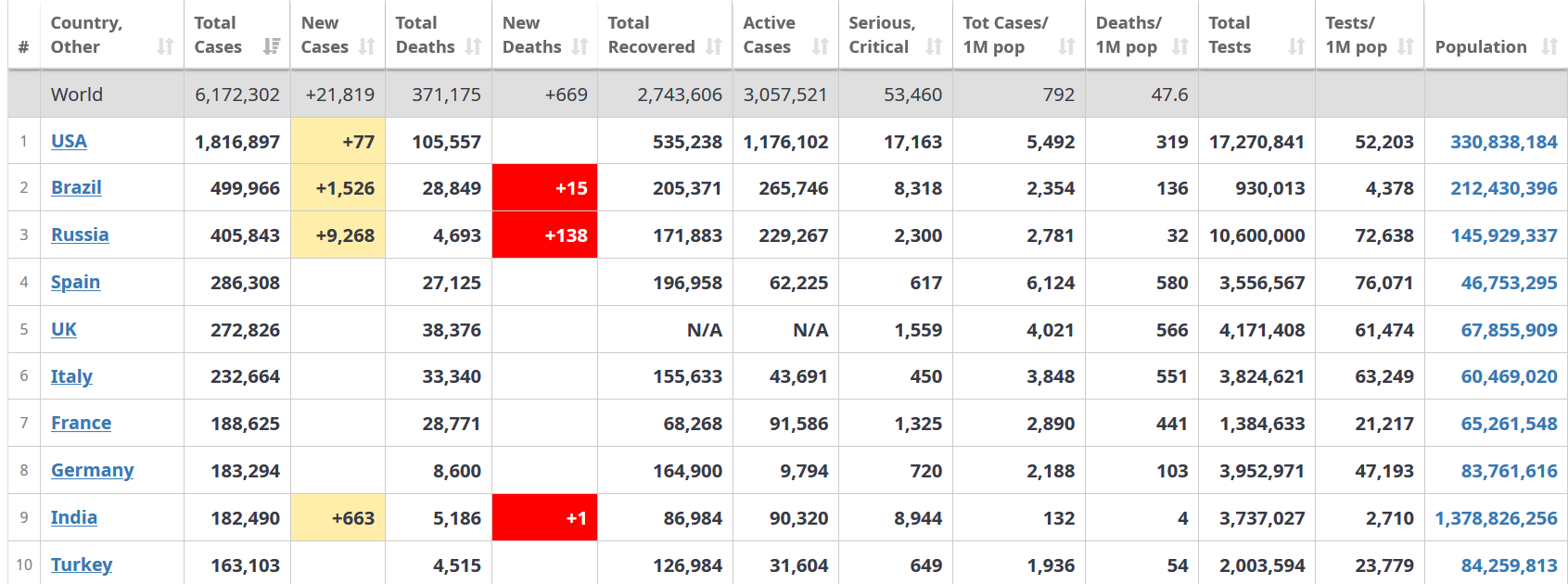The width and height of the screenshot is (1568, 584).
Task: Click Turkey population 84,259,813
Action: point(1510,565)
